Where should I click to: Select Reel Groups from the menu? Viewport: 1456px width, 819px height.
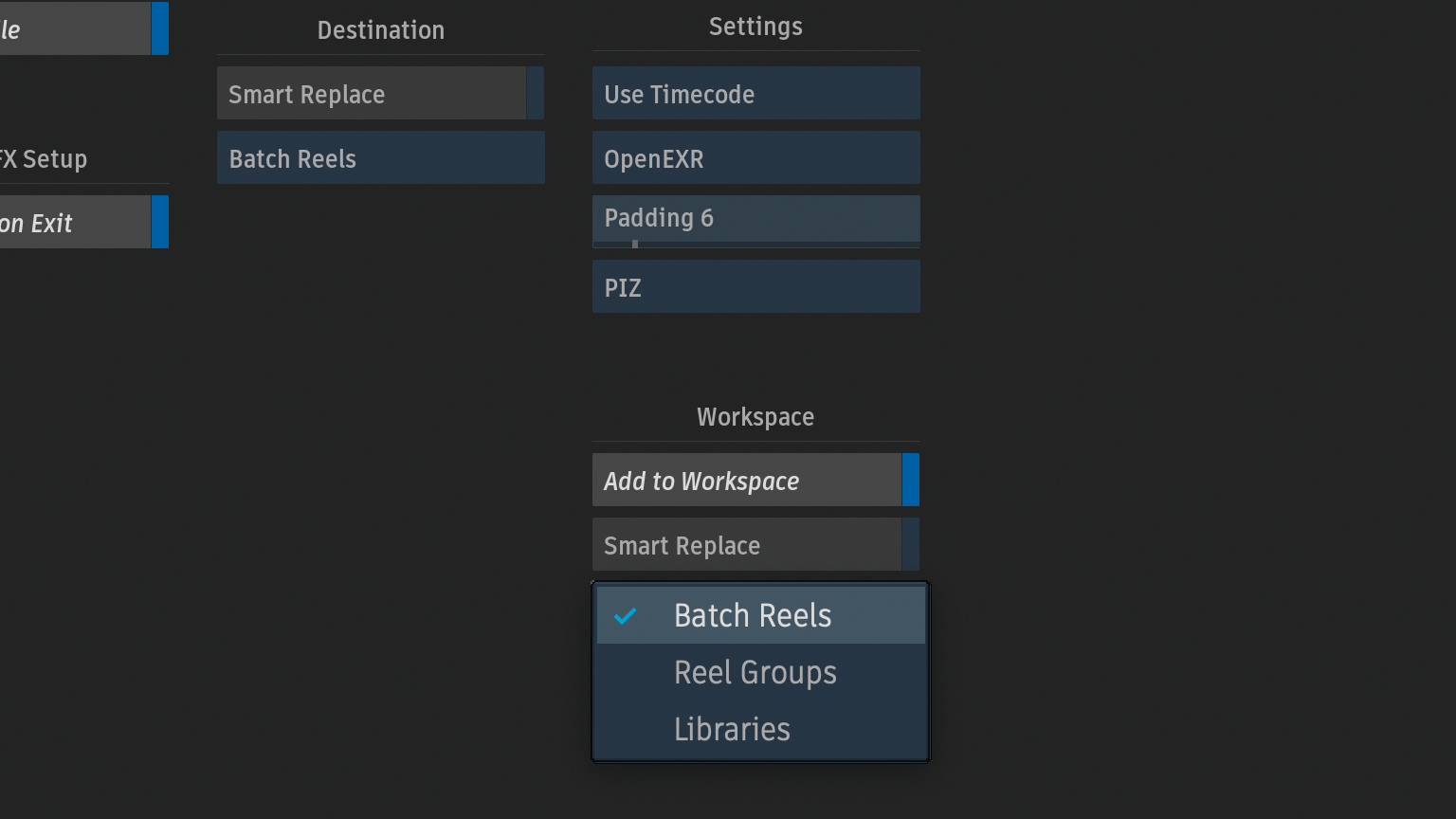click(x=755, y=673)
